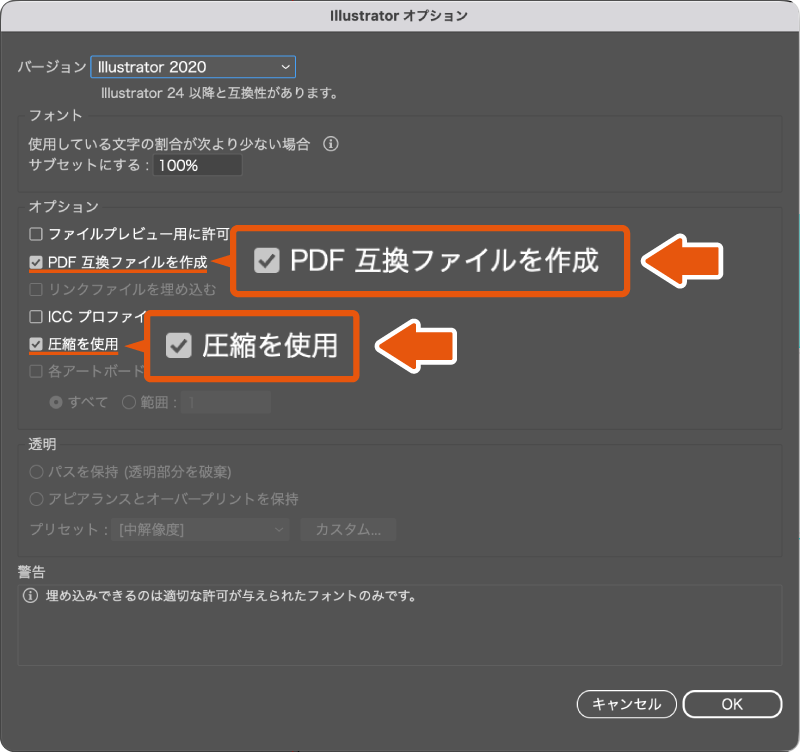Select the すべて radio button
Screen dimensions: 800x752
[56, 403]
